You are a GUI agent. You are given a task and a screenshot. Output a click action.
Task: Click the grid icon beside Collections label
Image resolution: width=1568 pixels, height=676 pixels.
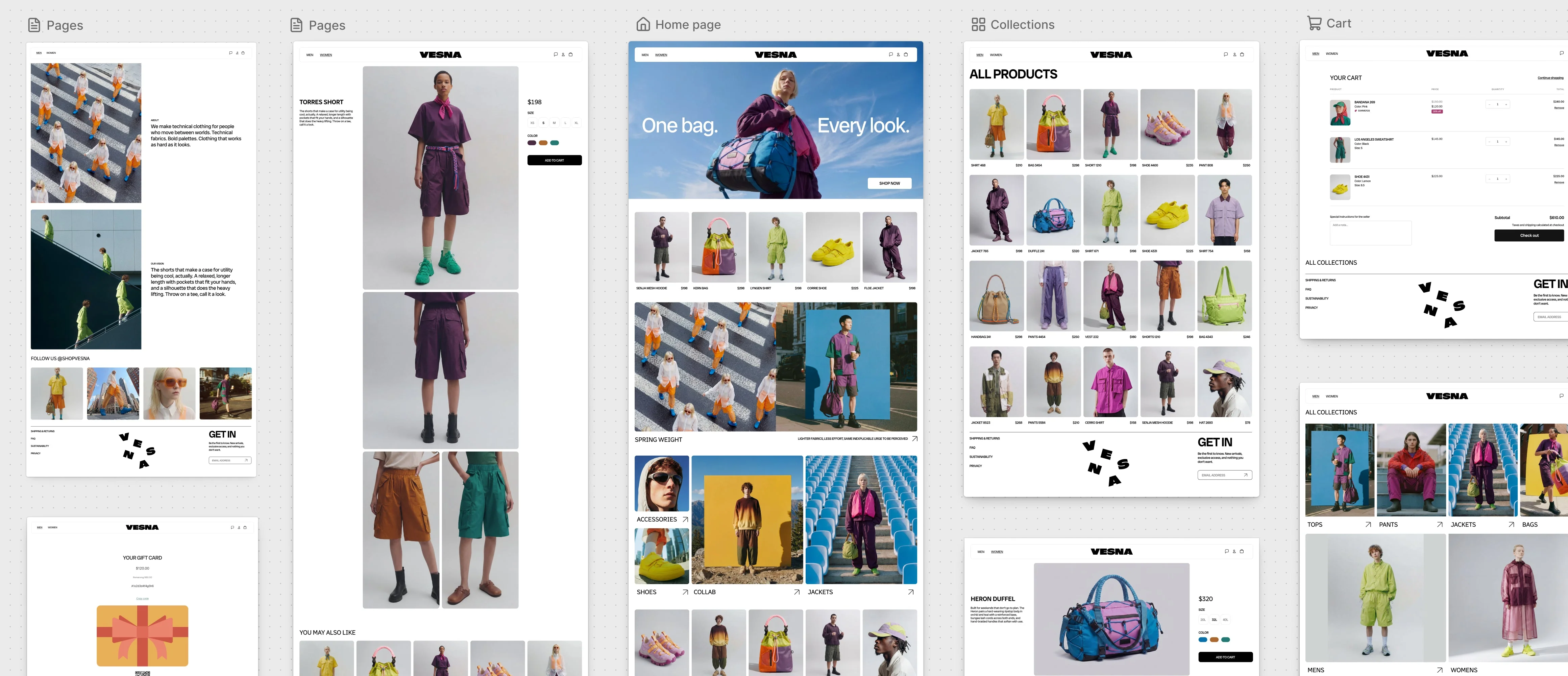[978, 24]
